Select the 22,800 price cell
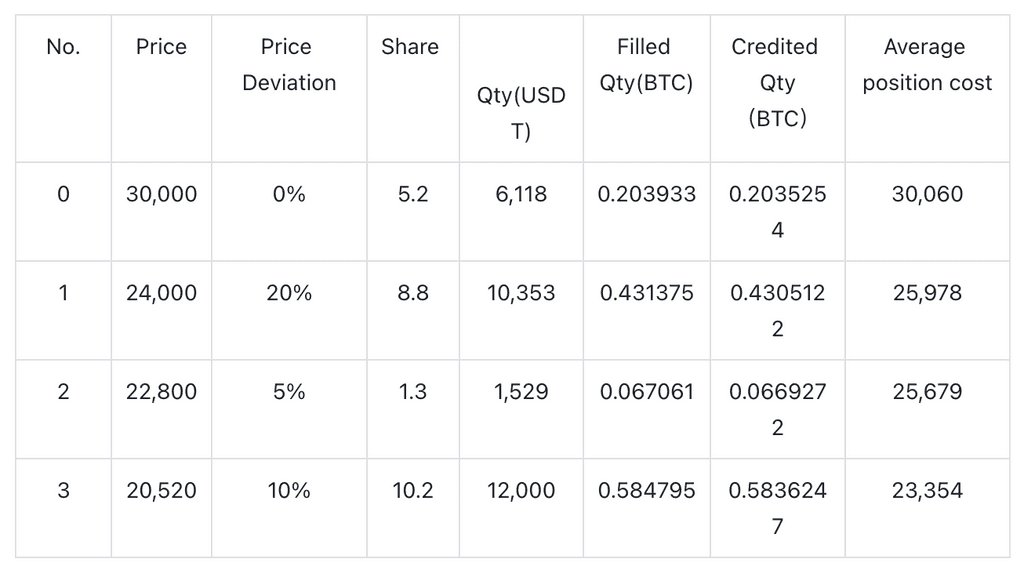Image resolution: width=1024 pixels, height=566 pixels. pyautogui.click(x=161, y=392)
